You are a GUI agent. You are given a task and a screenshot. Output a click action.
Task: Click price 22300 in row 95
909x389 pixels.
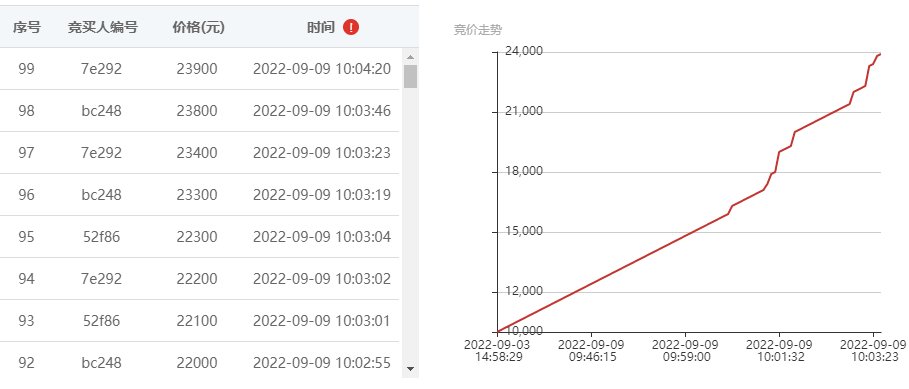[x=197, y=237]
